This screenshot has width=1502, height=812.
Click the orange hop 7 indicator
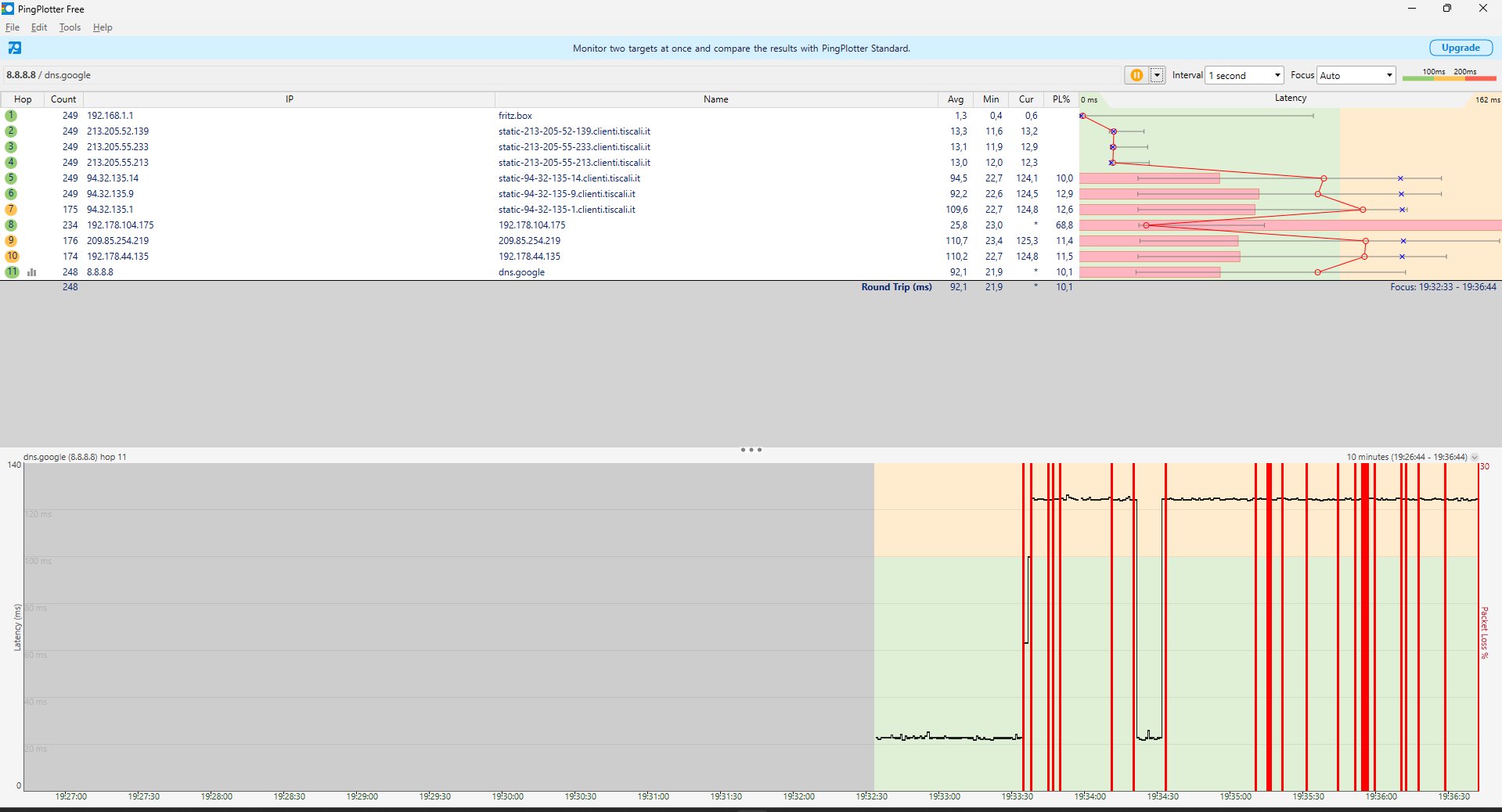11,210
